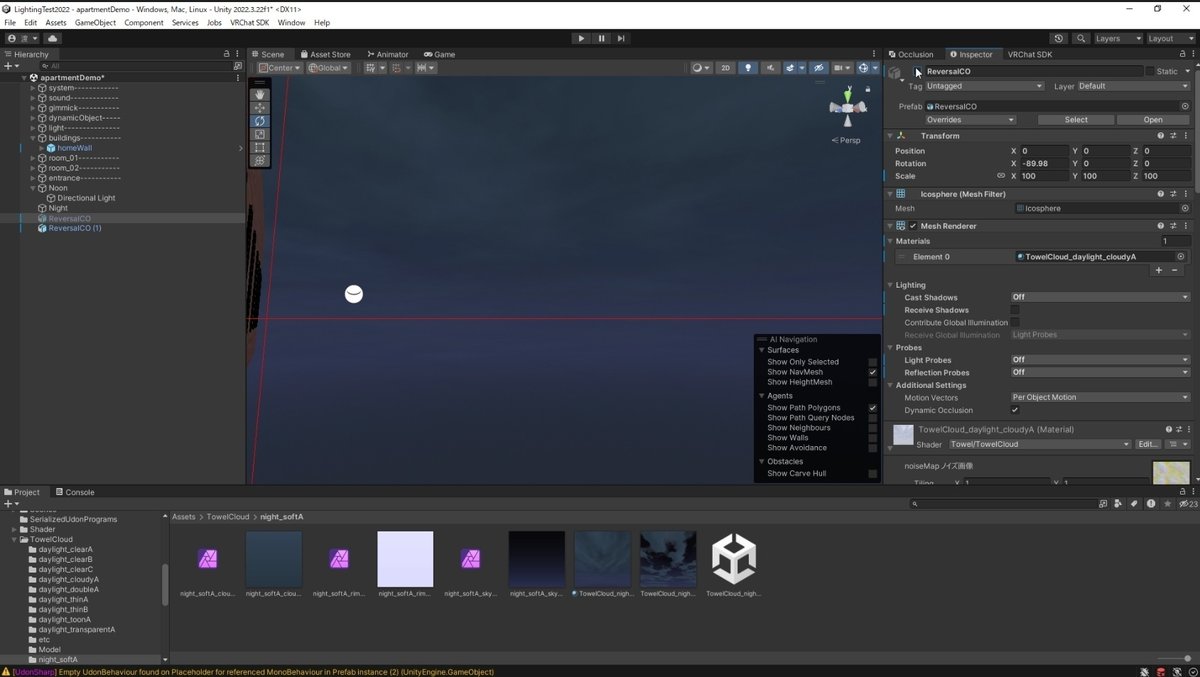The image size is (1200, 677).
Task: Toggle Contribute Global Illumination checkbox
Action: click(1015, 322)
